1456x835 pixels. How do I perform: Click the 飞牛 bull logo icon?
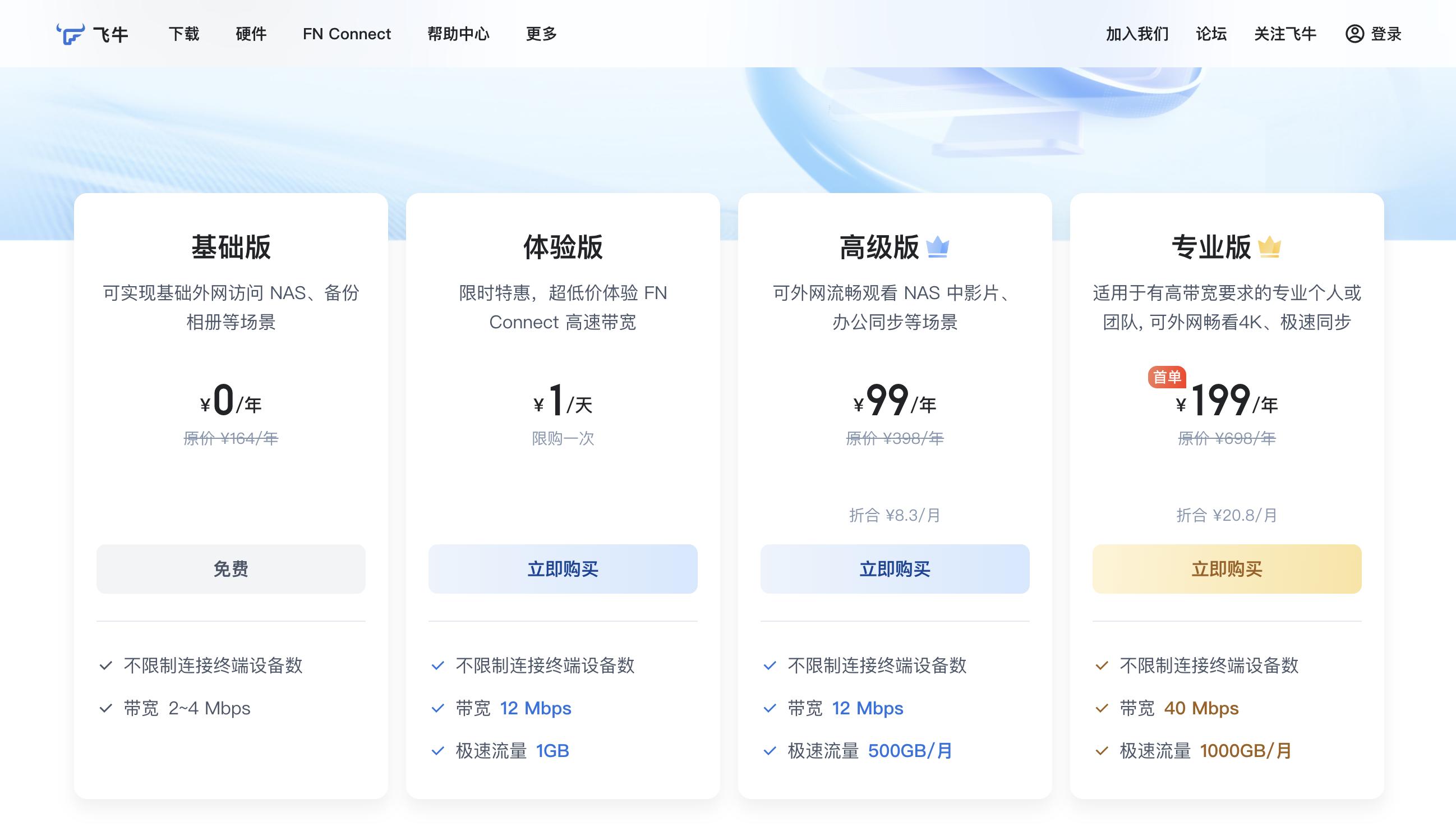(71, 34)
